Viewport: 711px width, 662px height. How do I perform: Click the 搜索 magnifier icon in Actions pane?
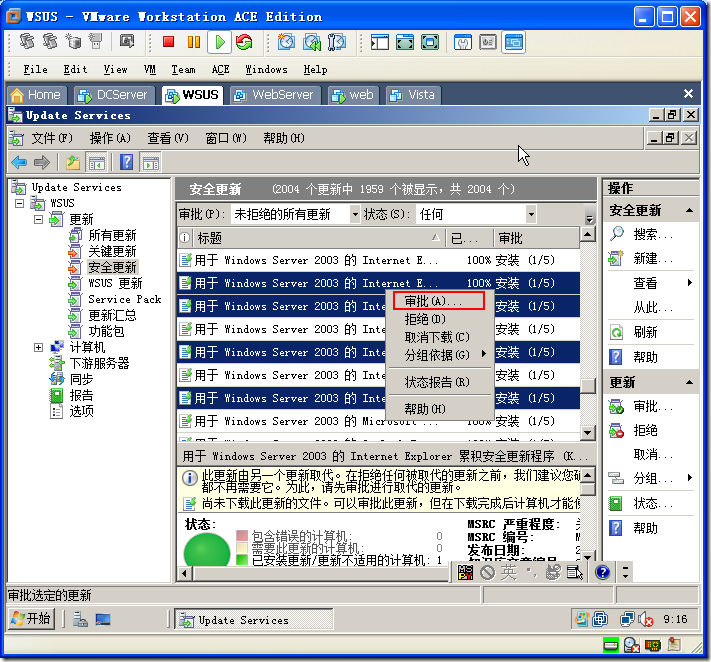pos(617,234)
